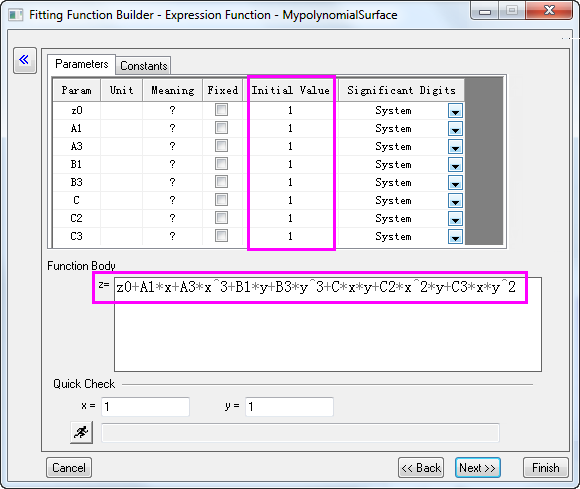The height and width of the screenshot is (489, 580).
Task: Open Significant Digits dropdown for B1
Action: 455,165
